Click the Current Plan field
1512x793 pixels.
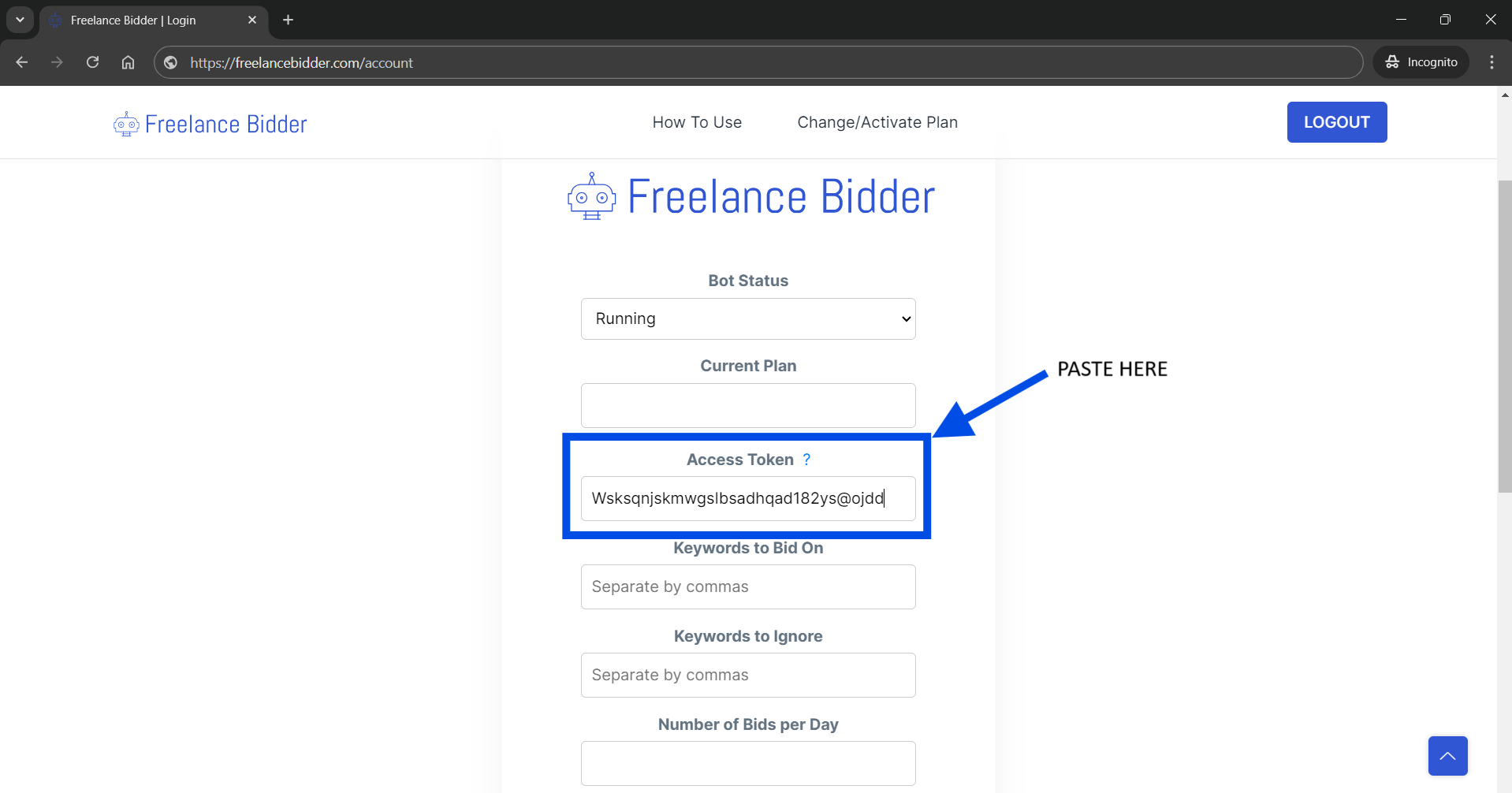[748, 405]
